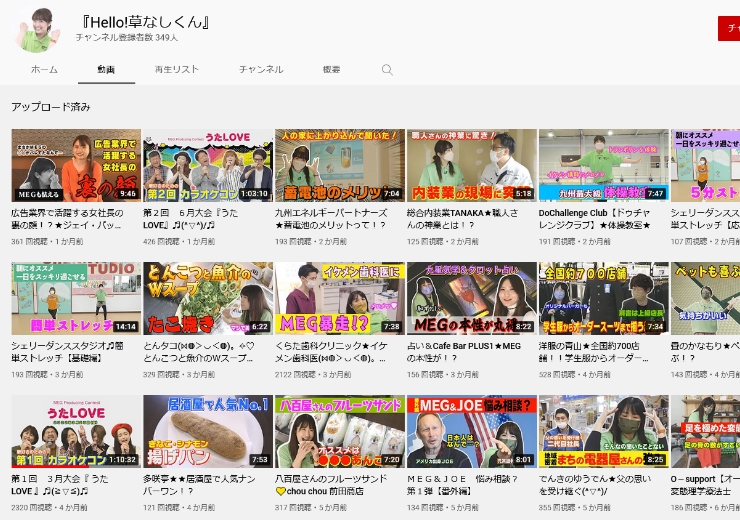The height and width of the screenshot is (520, 740).
Task: Select the チャンネル tab
Action: point(261,70)
